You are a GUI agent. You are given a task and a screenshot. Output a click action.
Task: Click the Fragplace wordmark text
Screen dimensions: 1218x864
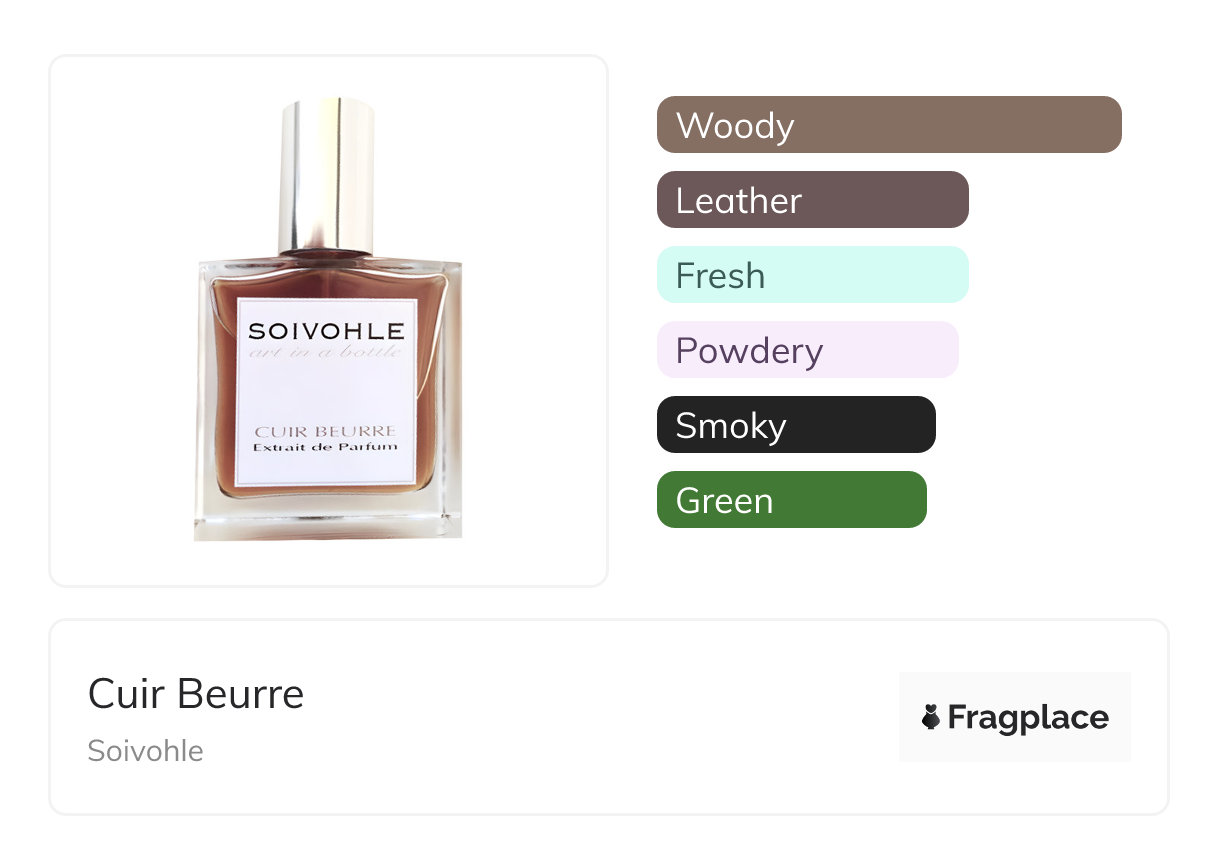pyautogui.click(x=1028, y=717)
